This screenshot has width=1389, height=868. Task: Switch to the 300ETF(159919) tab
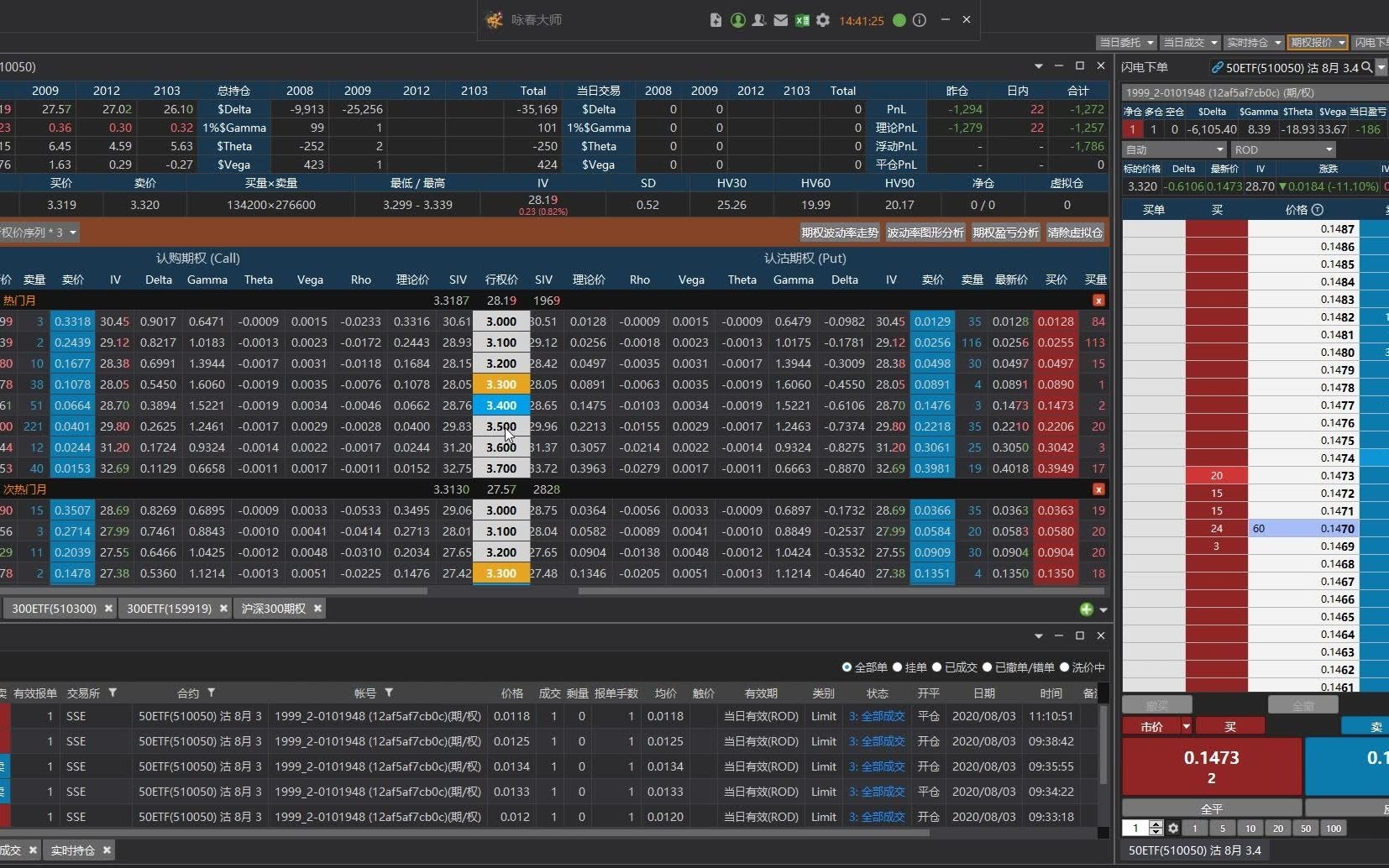pos(170,609)
